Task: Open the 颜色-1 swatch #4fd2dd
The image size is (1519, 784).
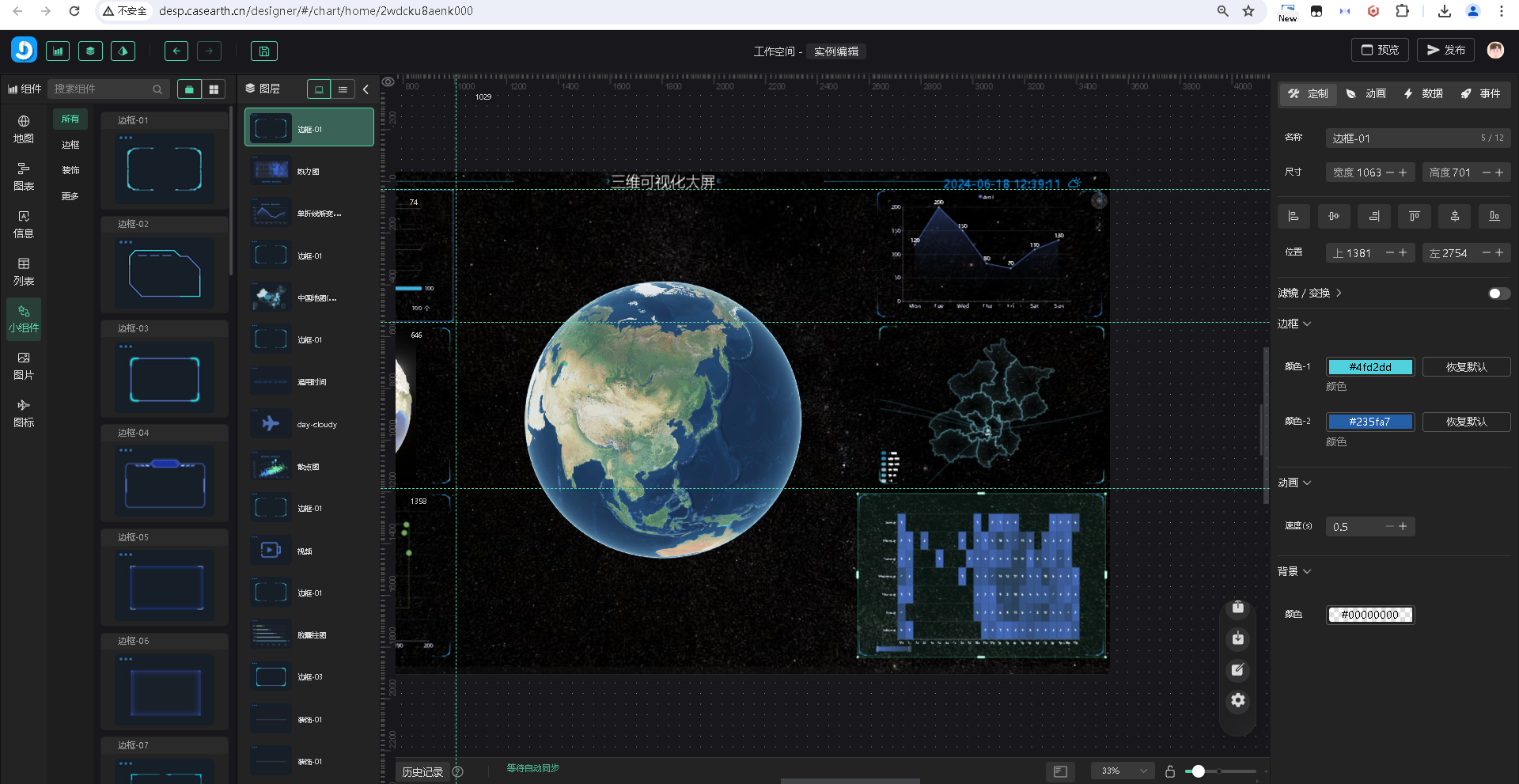Action: [x=1370, y=367]
